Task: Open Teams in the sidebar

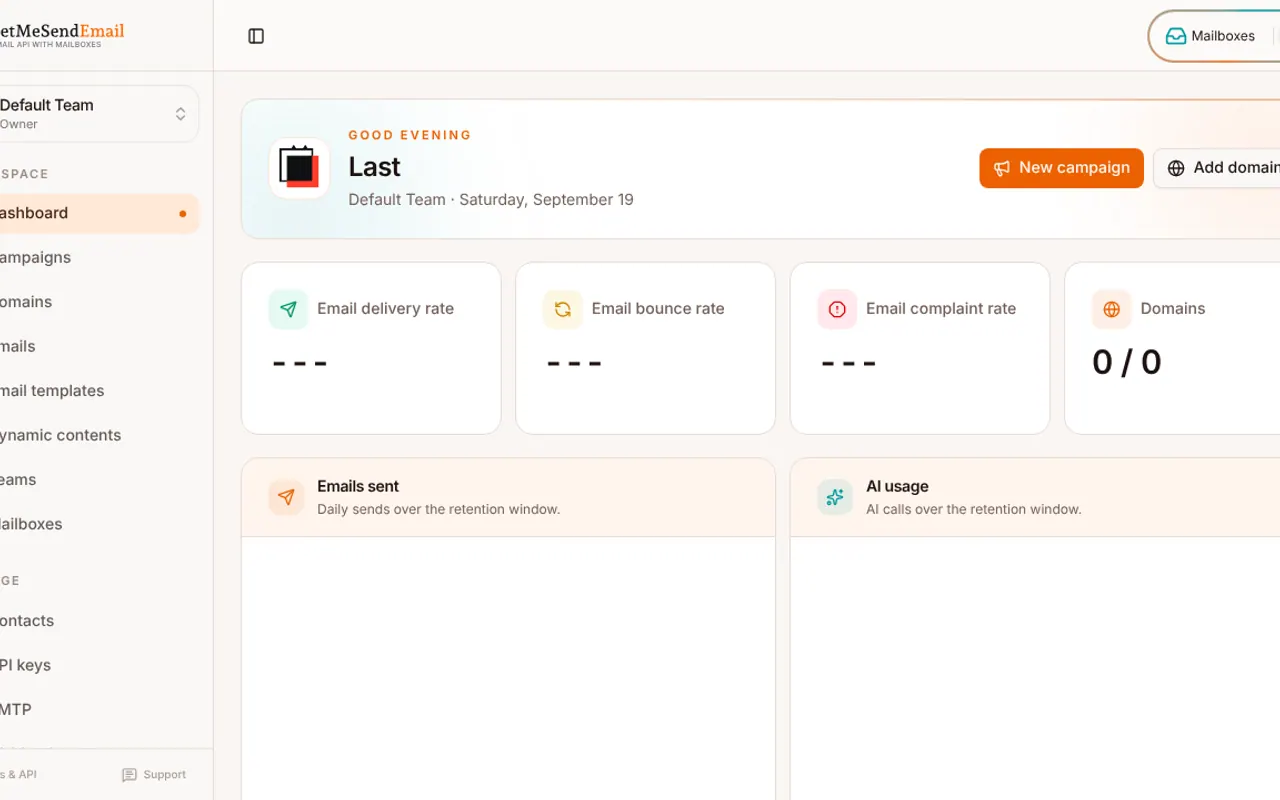Action: [97, 480]
